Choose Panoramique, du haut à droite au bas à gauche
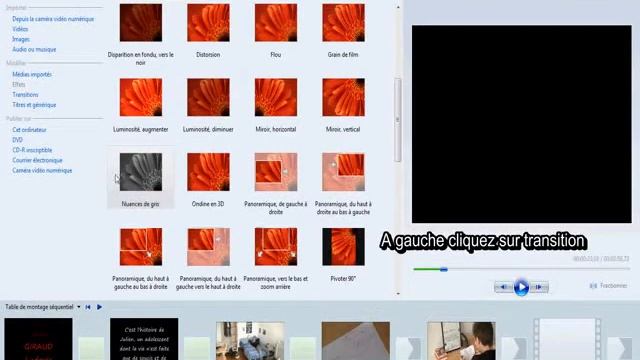Screen dimensions: 640x360 [x=343, y=172]
